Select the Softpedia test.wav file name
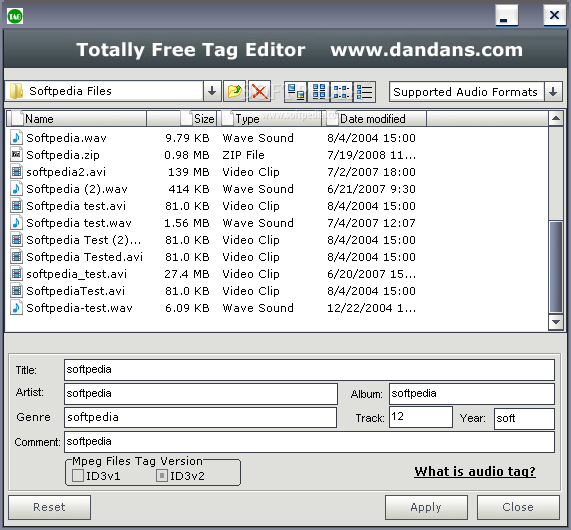 click(x=79, y=223)
